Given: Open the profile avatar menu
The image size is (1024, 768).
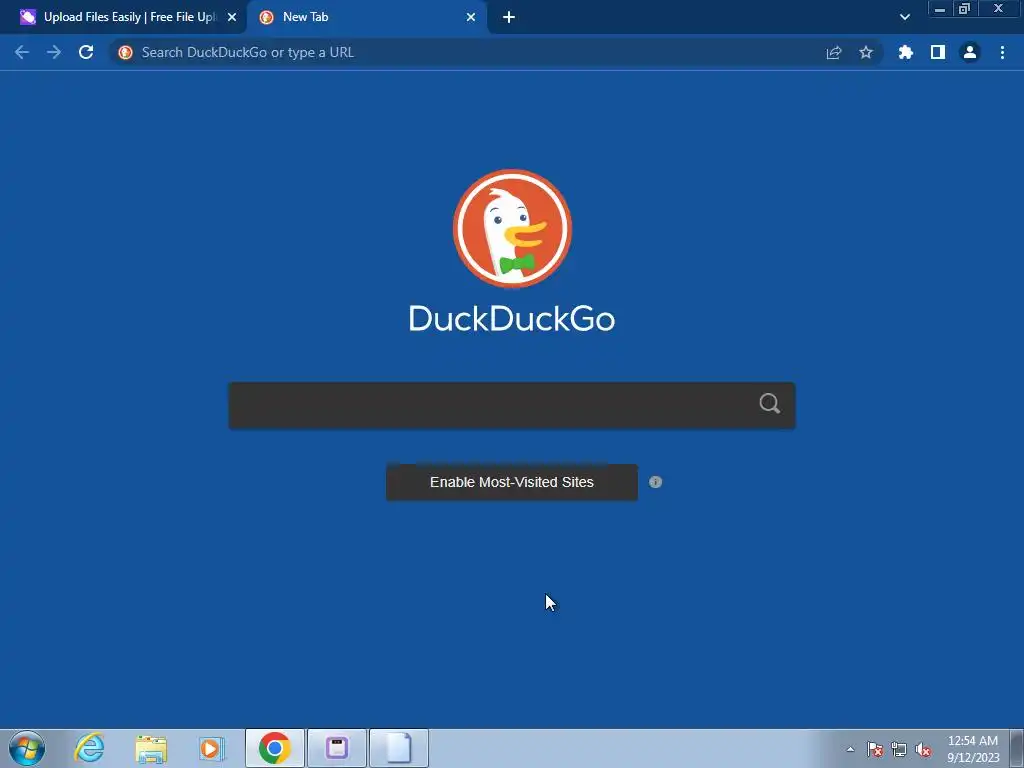Looking at the screenshot, I should tap(970, 52).
